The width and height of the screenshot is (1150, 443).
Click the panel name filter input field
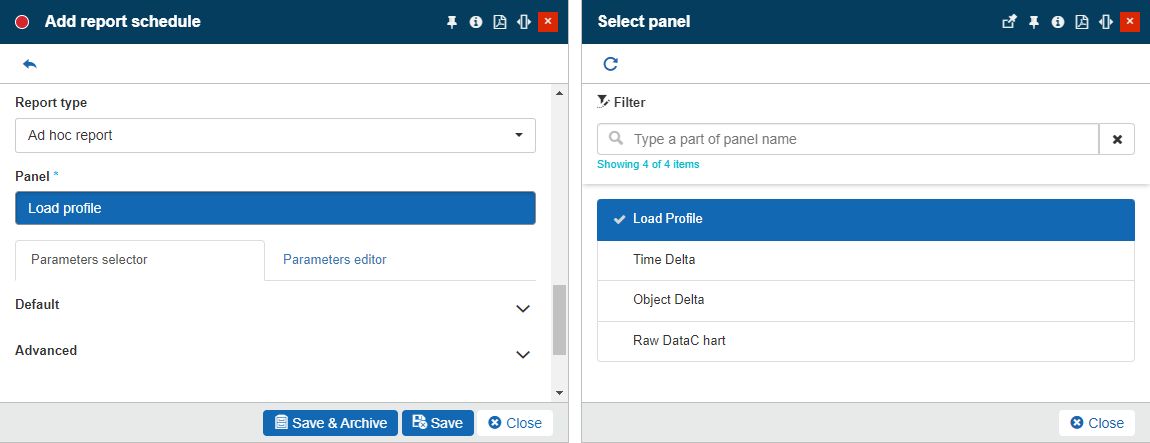[860, 139]
